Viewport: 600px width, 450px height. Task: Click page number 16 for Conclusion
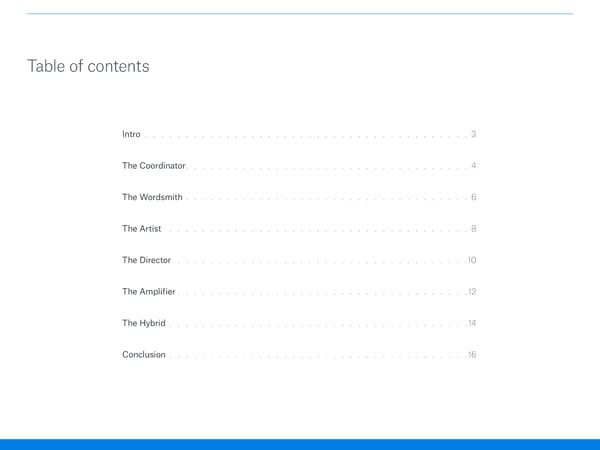click(471, 355)
